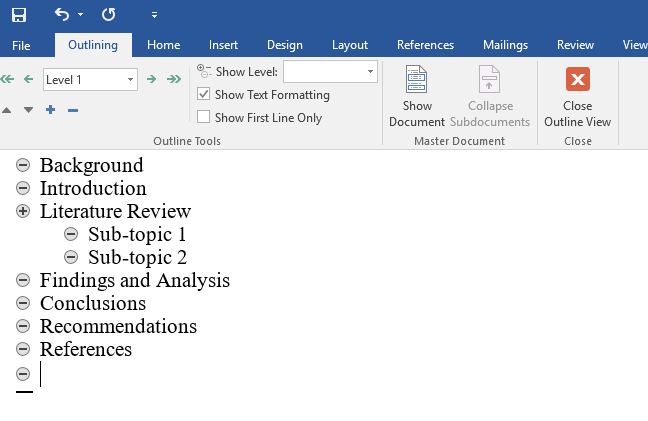Select the References heading bullet
This screenshot has width=648, height=421.
pyautogui.click(x=23, y=349)
